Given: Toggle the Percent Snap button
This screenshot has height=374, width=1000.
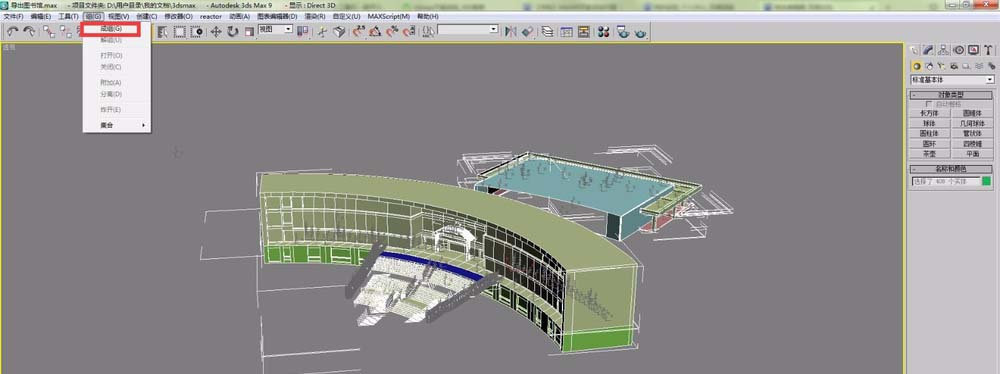Looking at the screenshot, I should tap(392, 31).
